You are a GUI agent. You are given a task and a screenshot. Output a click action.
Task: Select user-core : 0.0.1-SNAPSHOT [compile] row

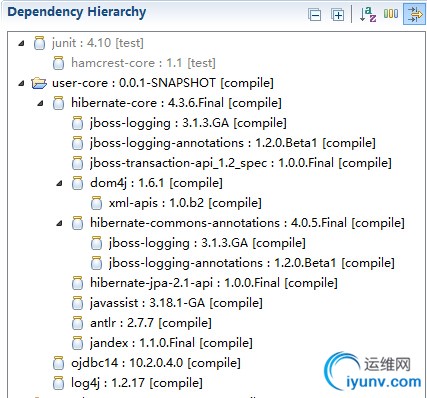point(163,83)
